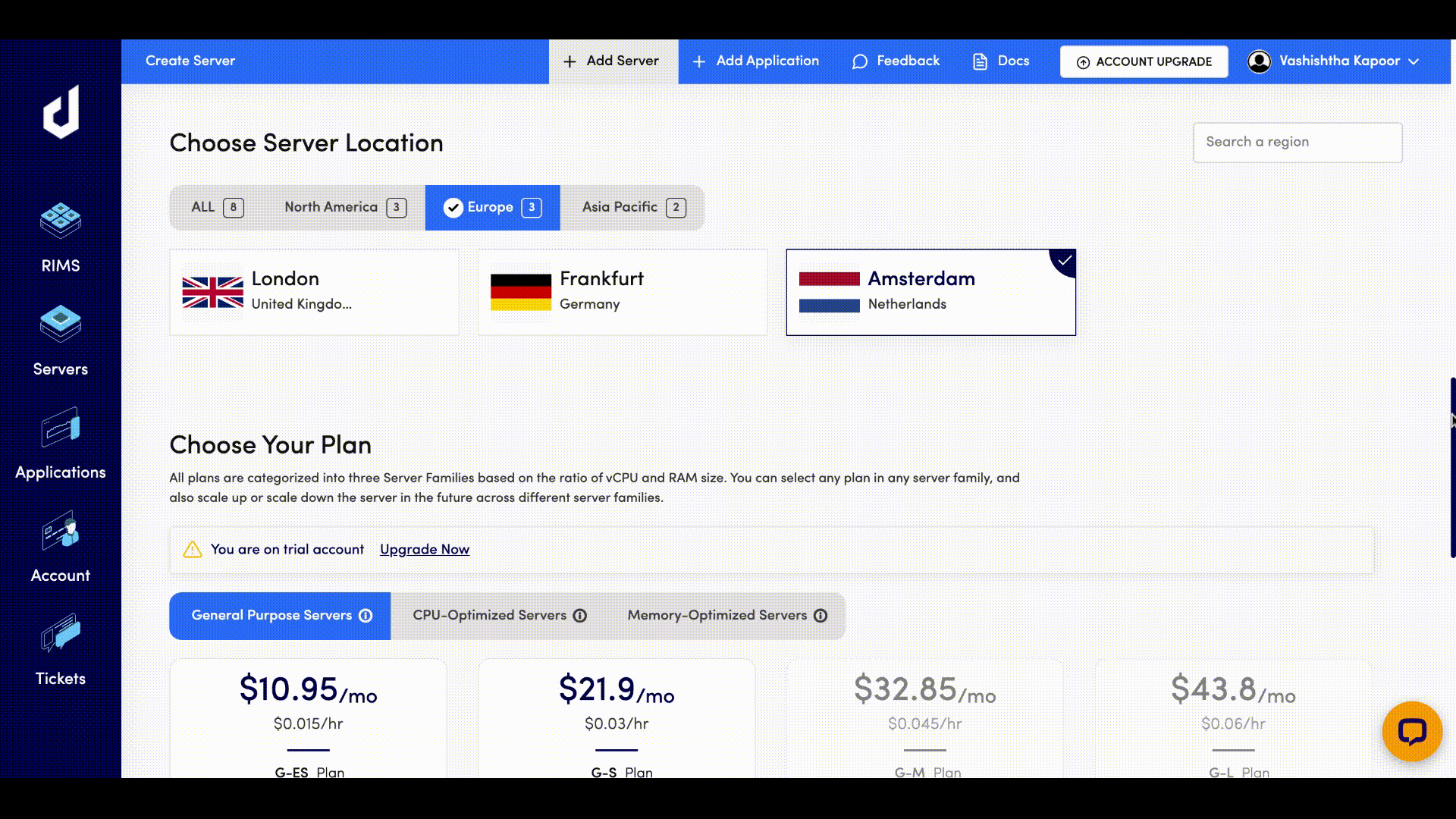This screenshot has width=1456, height=819.
Task: Click the $0.03/hr price text
Action: click(x=617, y=724)
